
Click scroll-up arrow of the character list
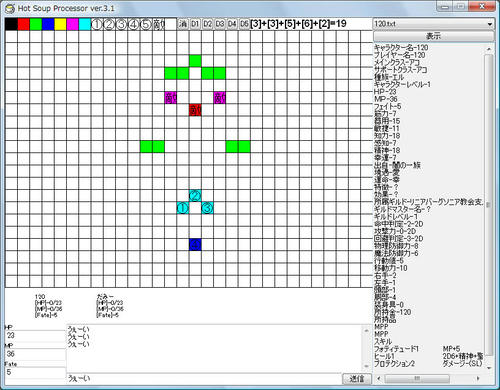tap(489, 49)
